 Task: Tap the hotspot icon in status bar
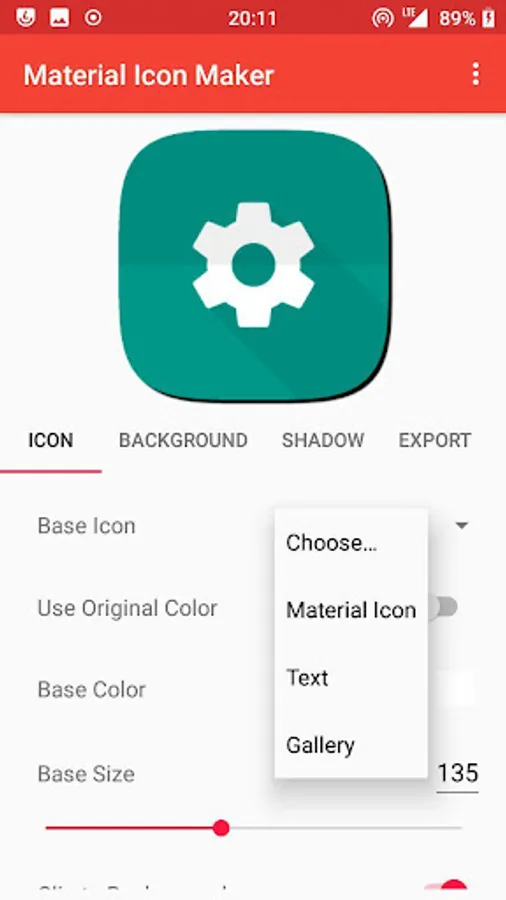click(x=382, y=18)
